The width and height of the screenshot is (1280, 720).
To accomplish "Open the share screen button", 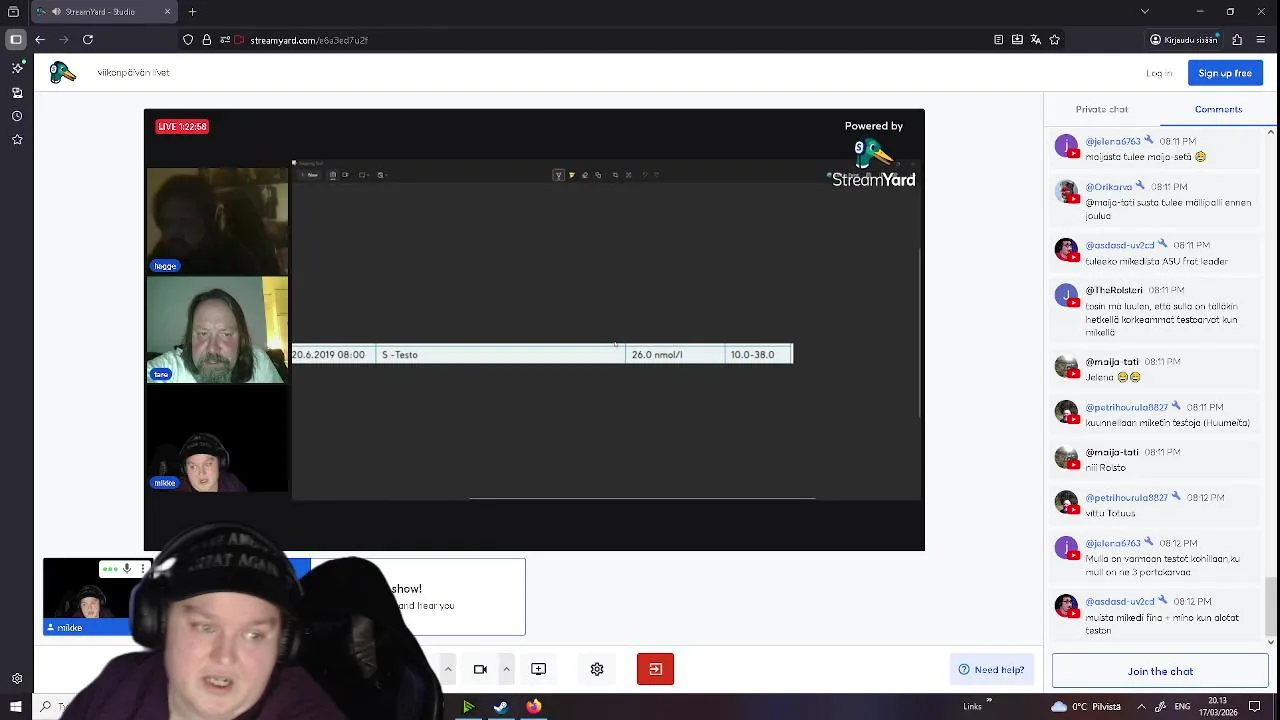I will [x=538, y=669].
